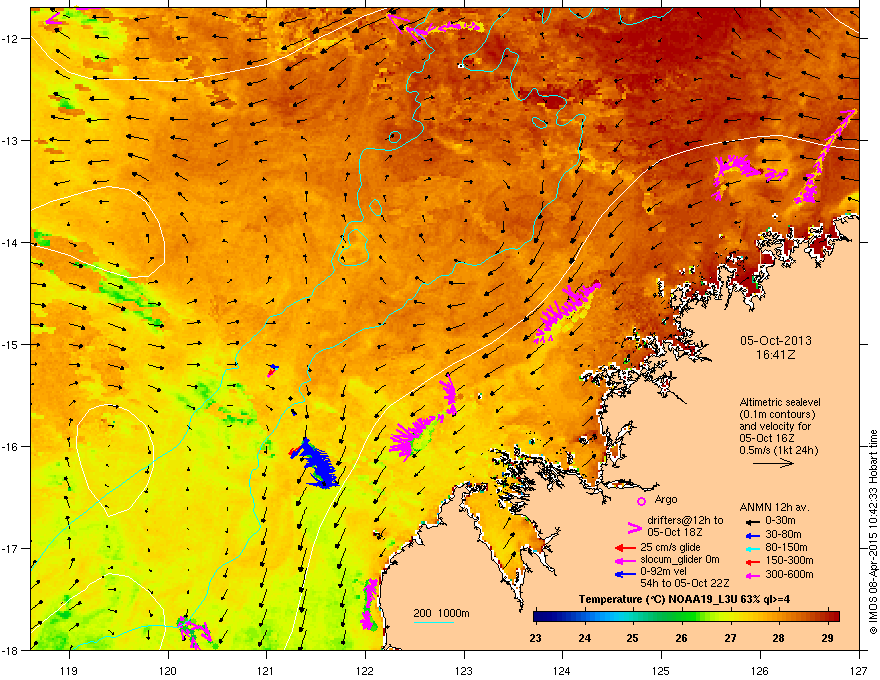Click the latitude axis label -18
Viewport: 880px width, 680px height.
pyautogui.click(x=10, y=650)
